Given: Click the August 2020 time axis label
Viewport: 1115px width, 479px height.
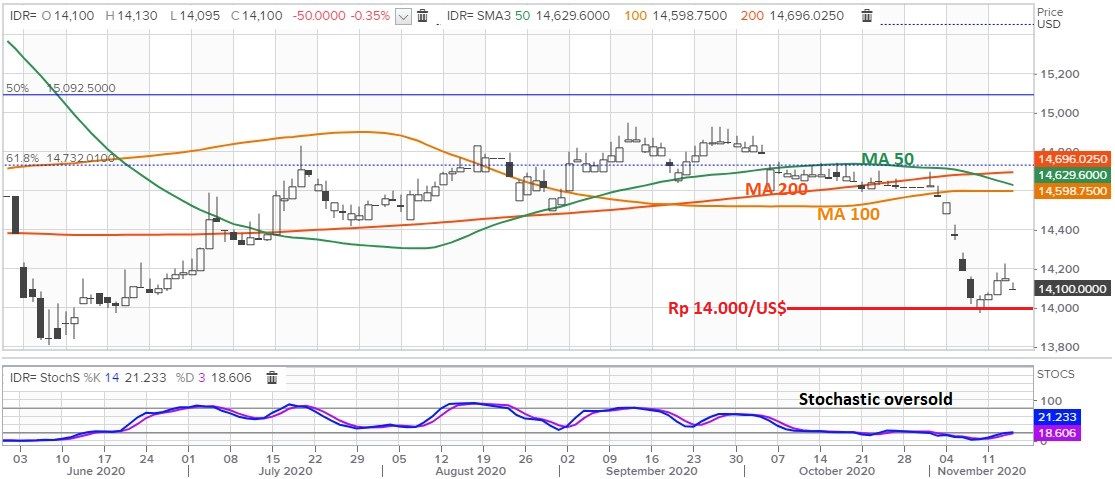Looking at the screenshot, I should [470, 471].
